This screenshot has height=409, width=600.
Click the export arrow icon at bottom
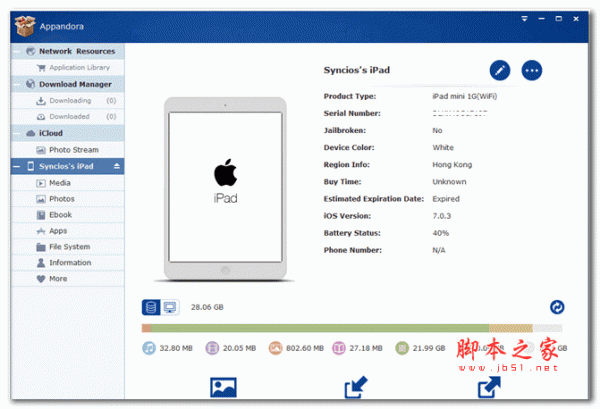click(x=489, y=387)
